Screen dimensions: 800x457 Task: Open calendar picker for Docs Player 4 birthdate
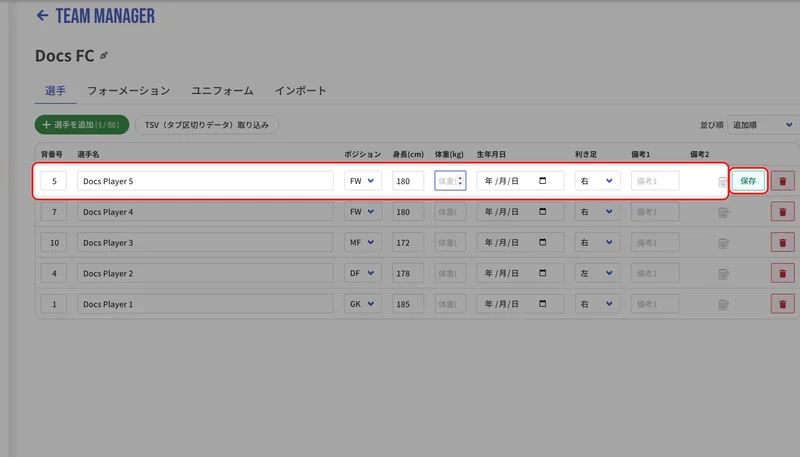(x=542, y=211)
